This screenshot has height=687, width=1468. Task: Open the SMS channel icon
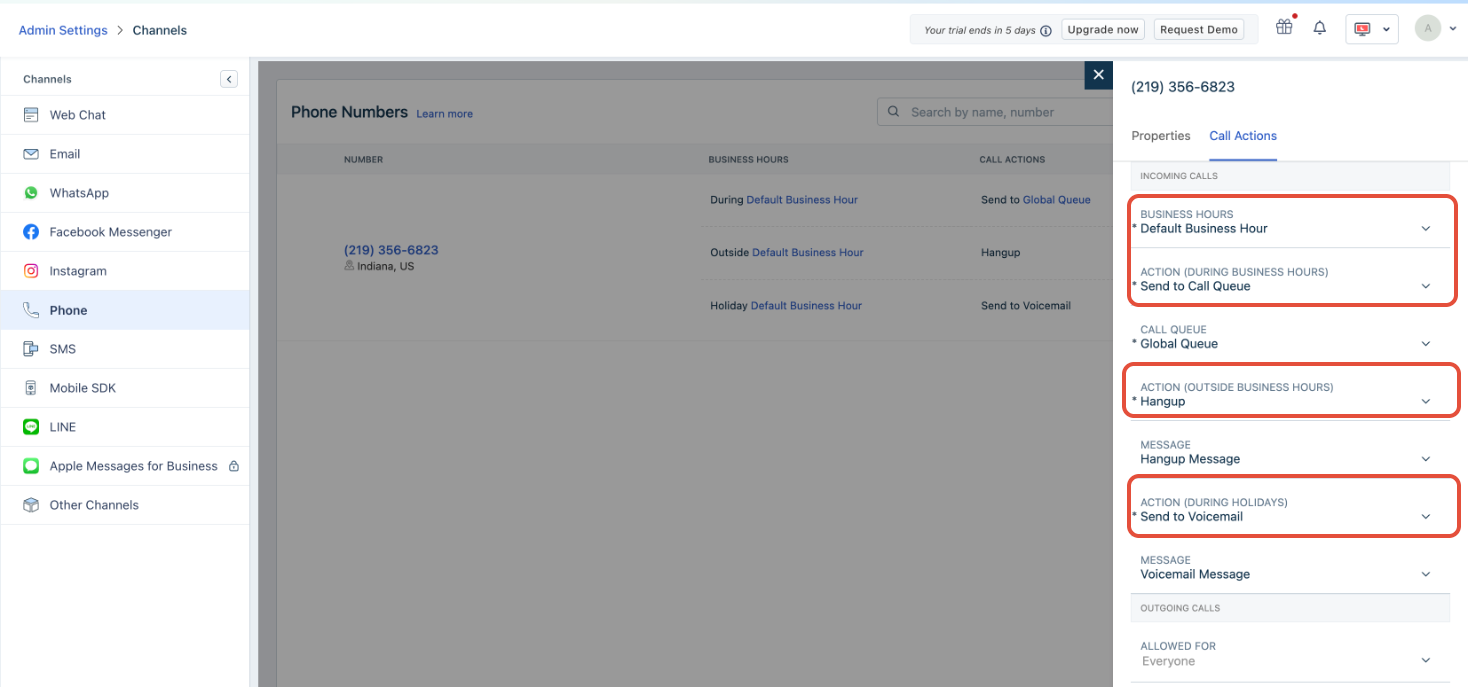pos(31,349)
